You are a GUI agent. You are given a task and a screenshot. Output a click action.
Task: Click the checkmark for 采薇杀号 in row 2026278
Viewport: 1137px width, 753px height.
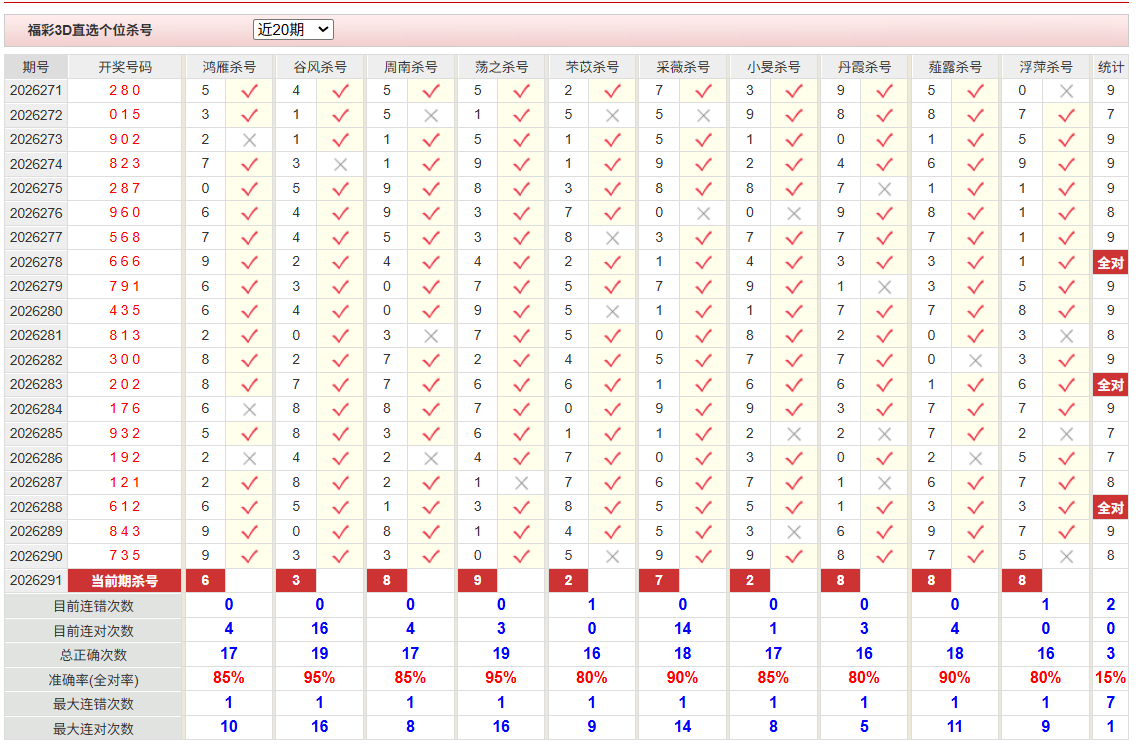coord(703,263)
